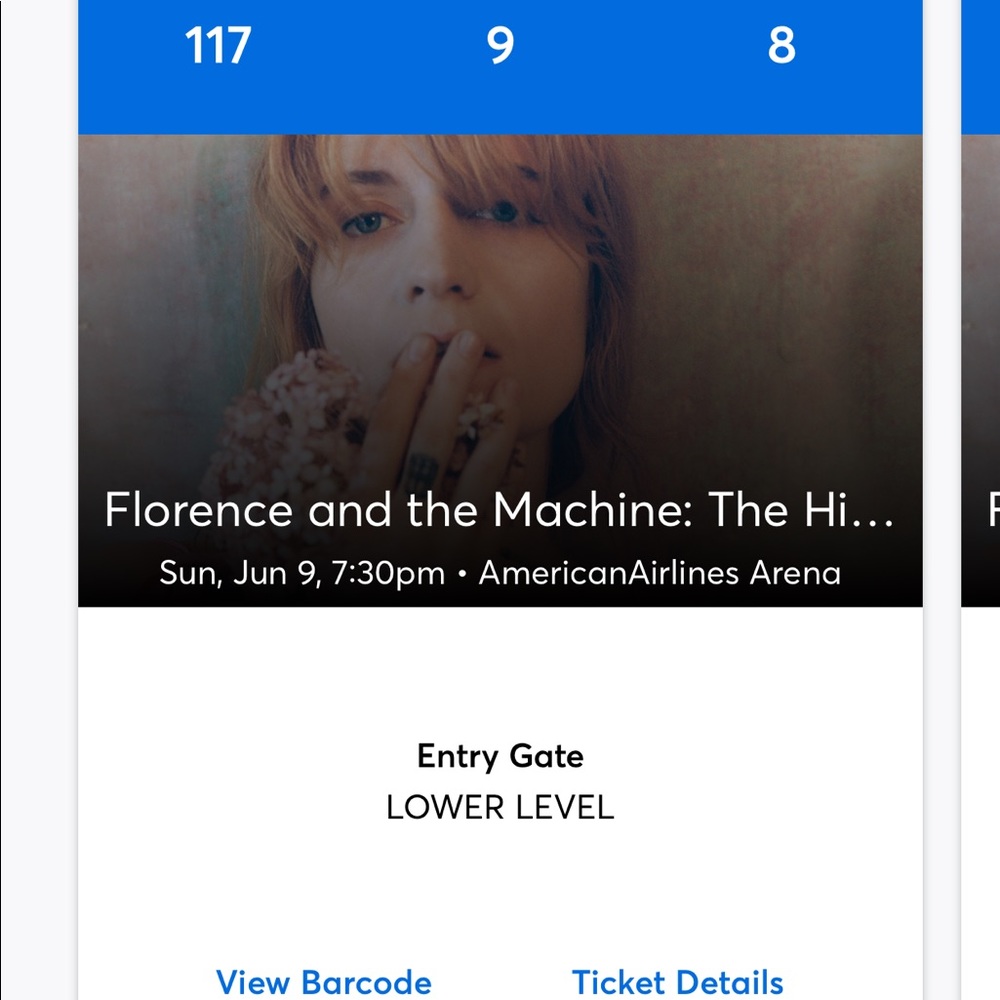This screenshot has height=1000, width=1000.
Task: Open Ticket Details
Action: (x=676, y=982)
